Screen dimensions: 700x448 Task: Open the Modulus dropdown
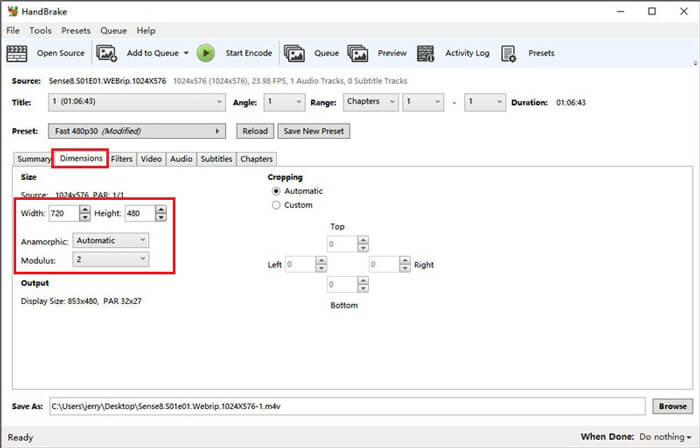coord(111,259)
